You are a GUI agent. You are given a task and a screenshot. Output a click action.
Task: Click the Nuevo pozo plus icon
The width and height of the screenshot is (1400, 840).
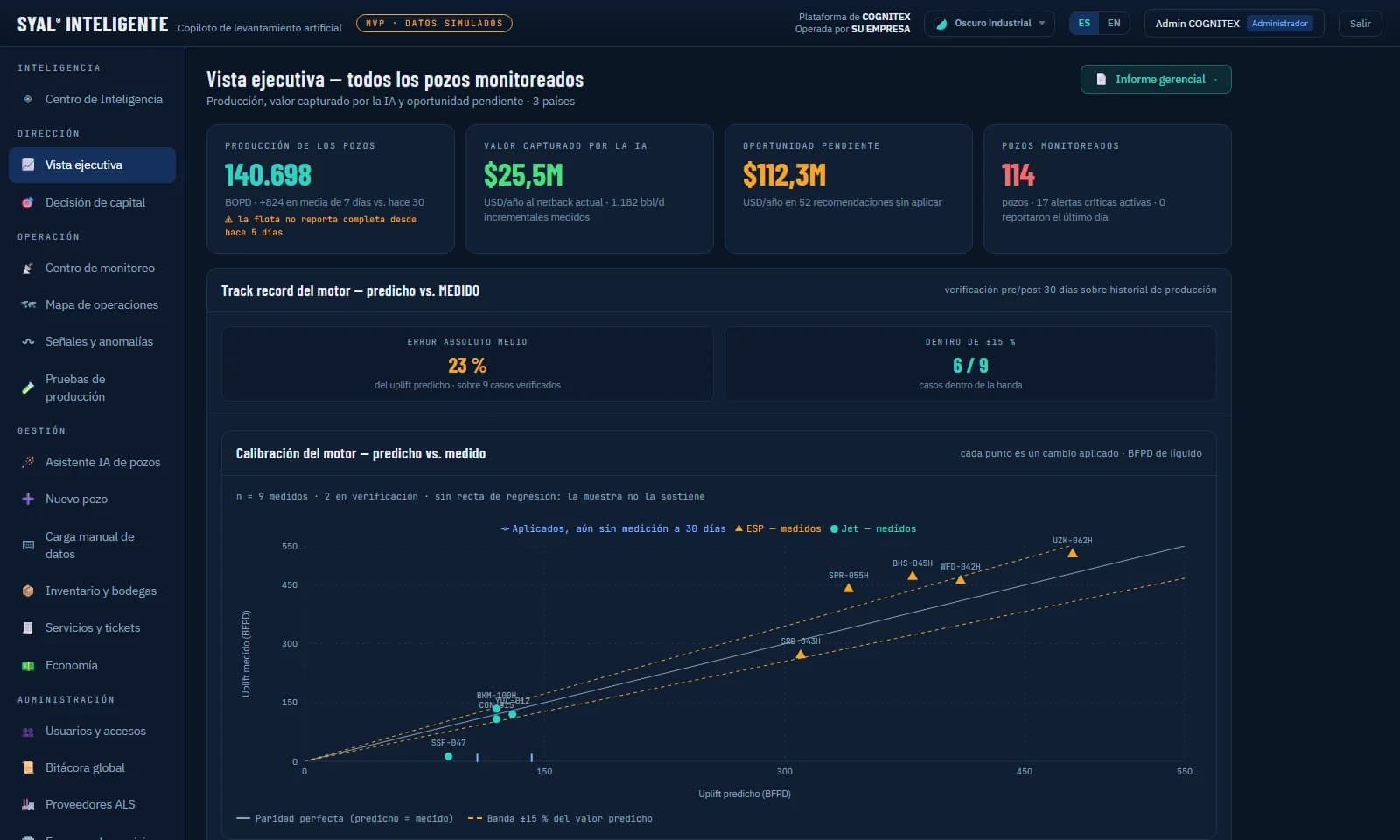click(28, 499)
